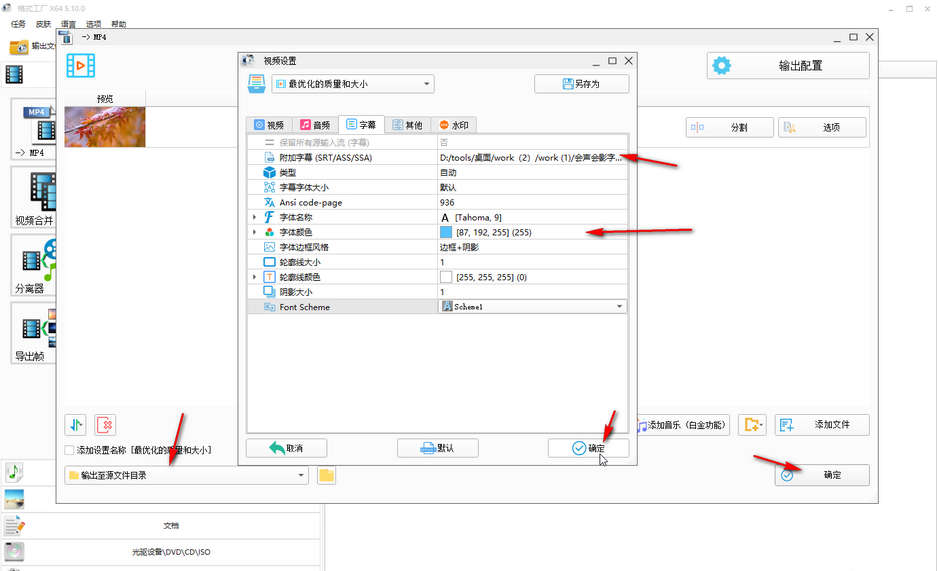This screenshot has width=938, height=571.
Task: Select the 类型 row value 自动
Action: (532, 173)
